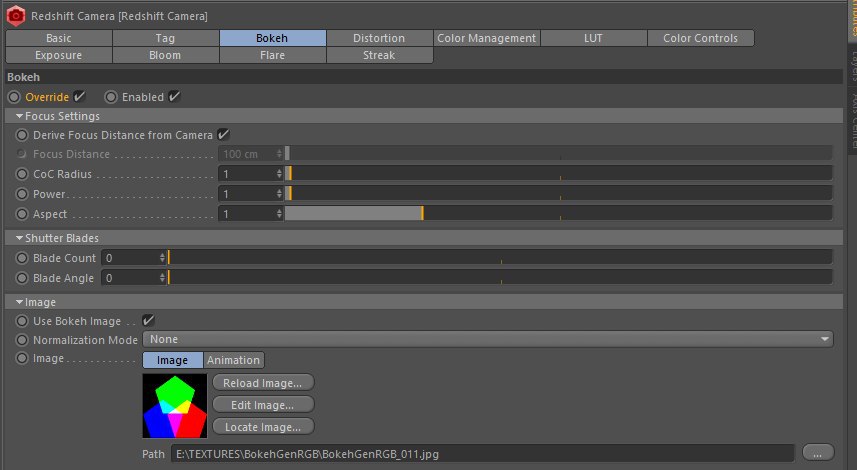Click the Blade Angle stepper arrows
This screenshot has width=857, height=470.
(x=162, y=278)
